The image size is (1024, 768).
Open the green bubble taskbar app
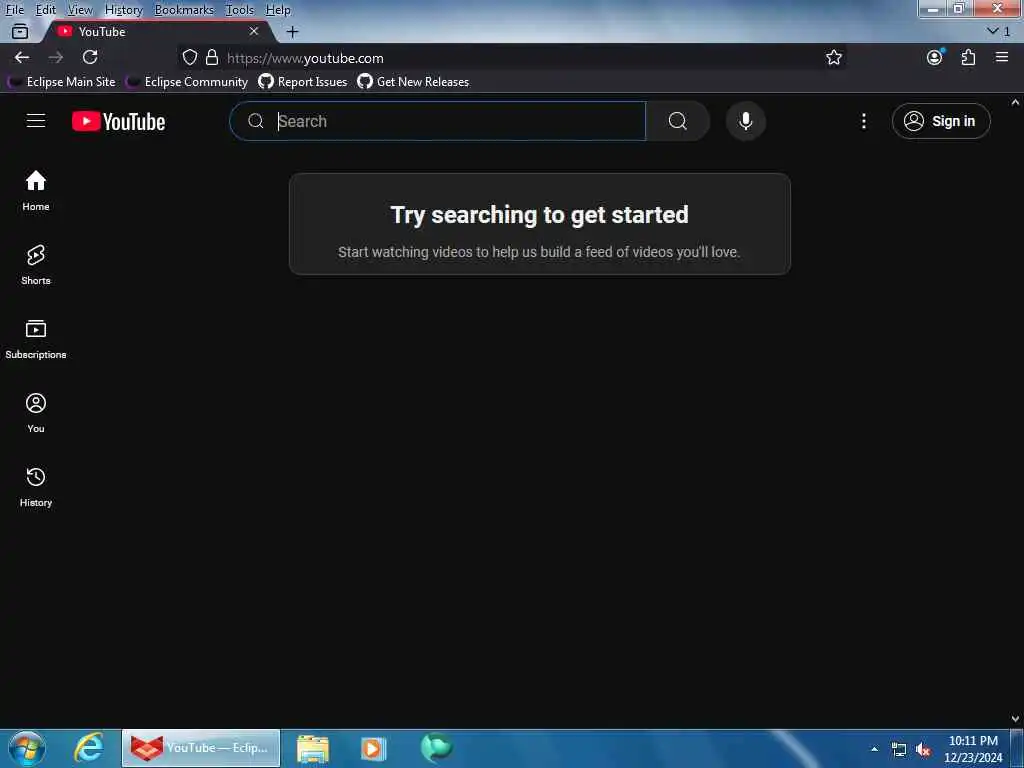pyautogui.click(x=436, y=748)
